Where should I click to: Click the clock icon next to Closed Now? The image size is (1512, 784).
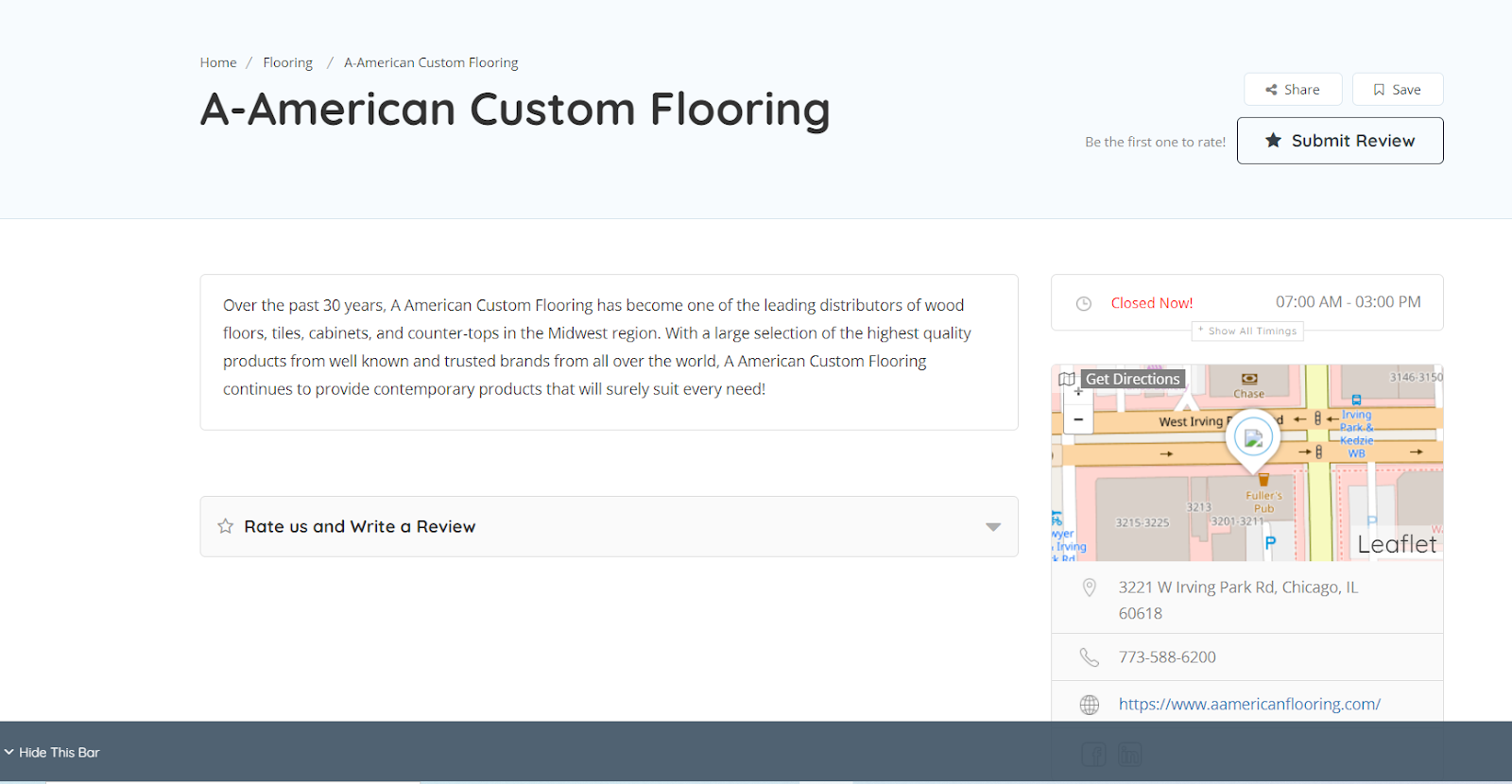pyautogui.click(x=1084, y=303)
